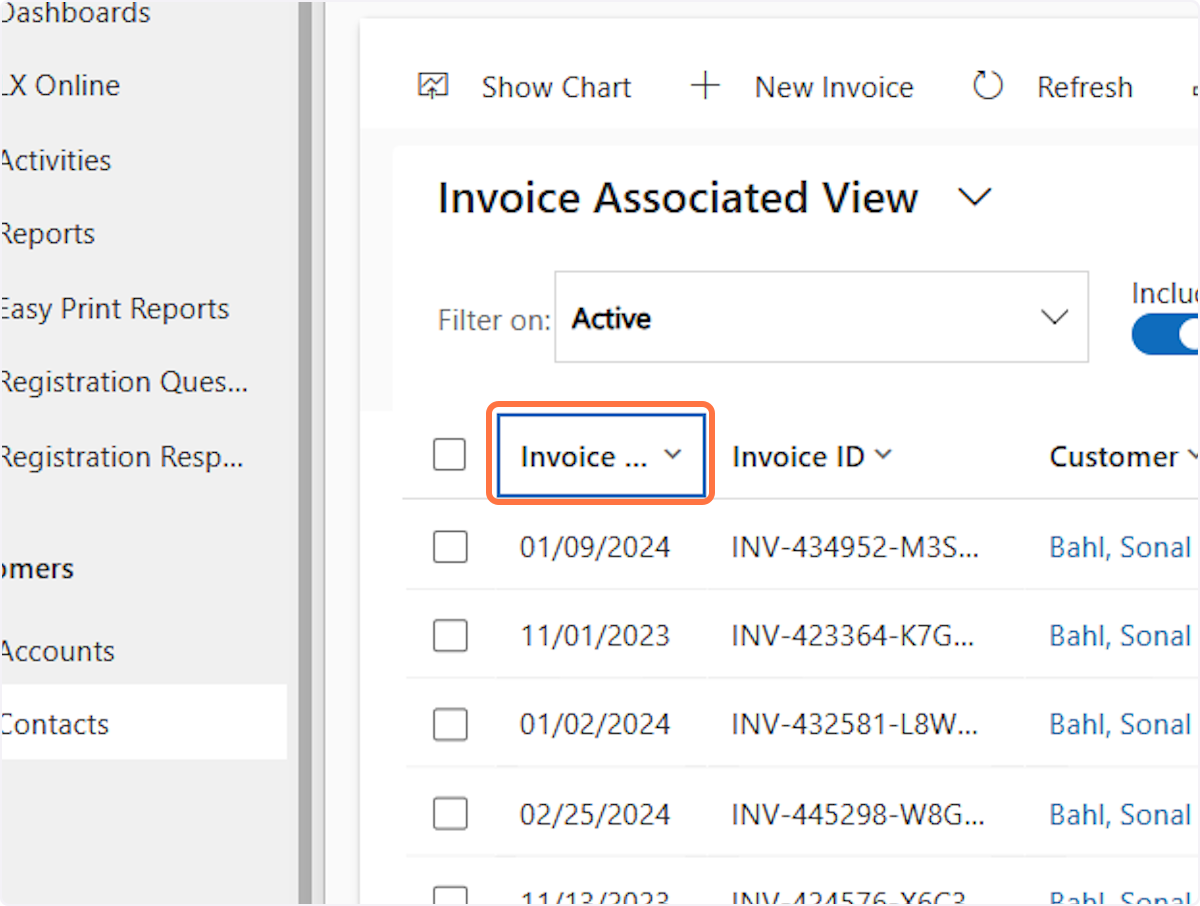Select invoice INV-445298-W8G... cell

point(858,814)
